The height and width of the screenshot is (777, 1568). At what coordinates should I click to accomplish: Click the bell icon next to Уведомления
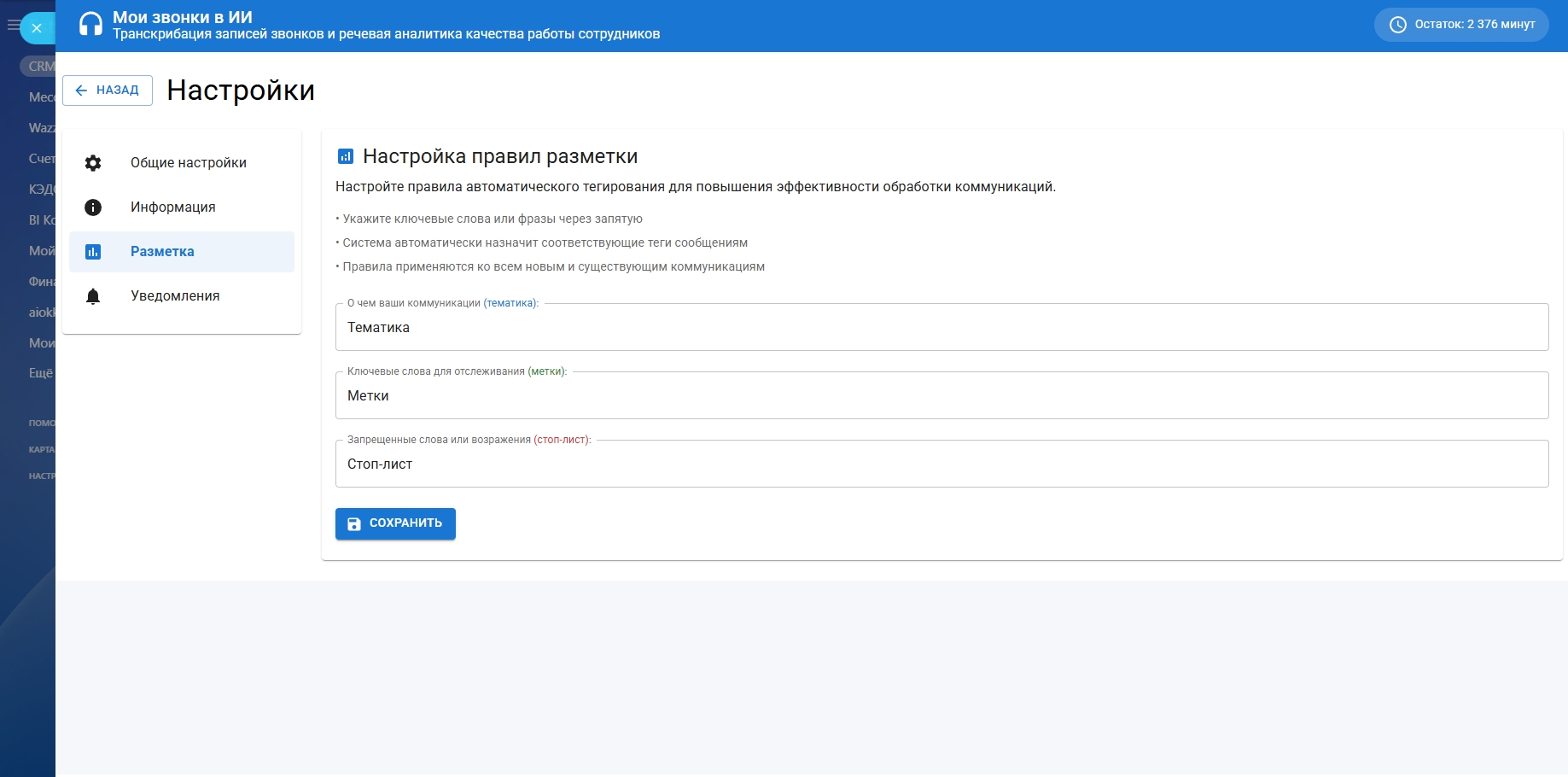point(93,296)
